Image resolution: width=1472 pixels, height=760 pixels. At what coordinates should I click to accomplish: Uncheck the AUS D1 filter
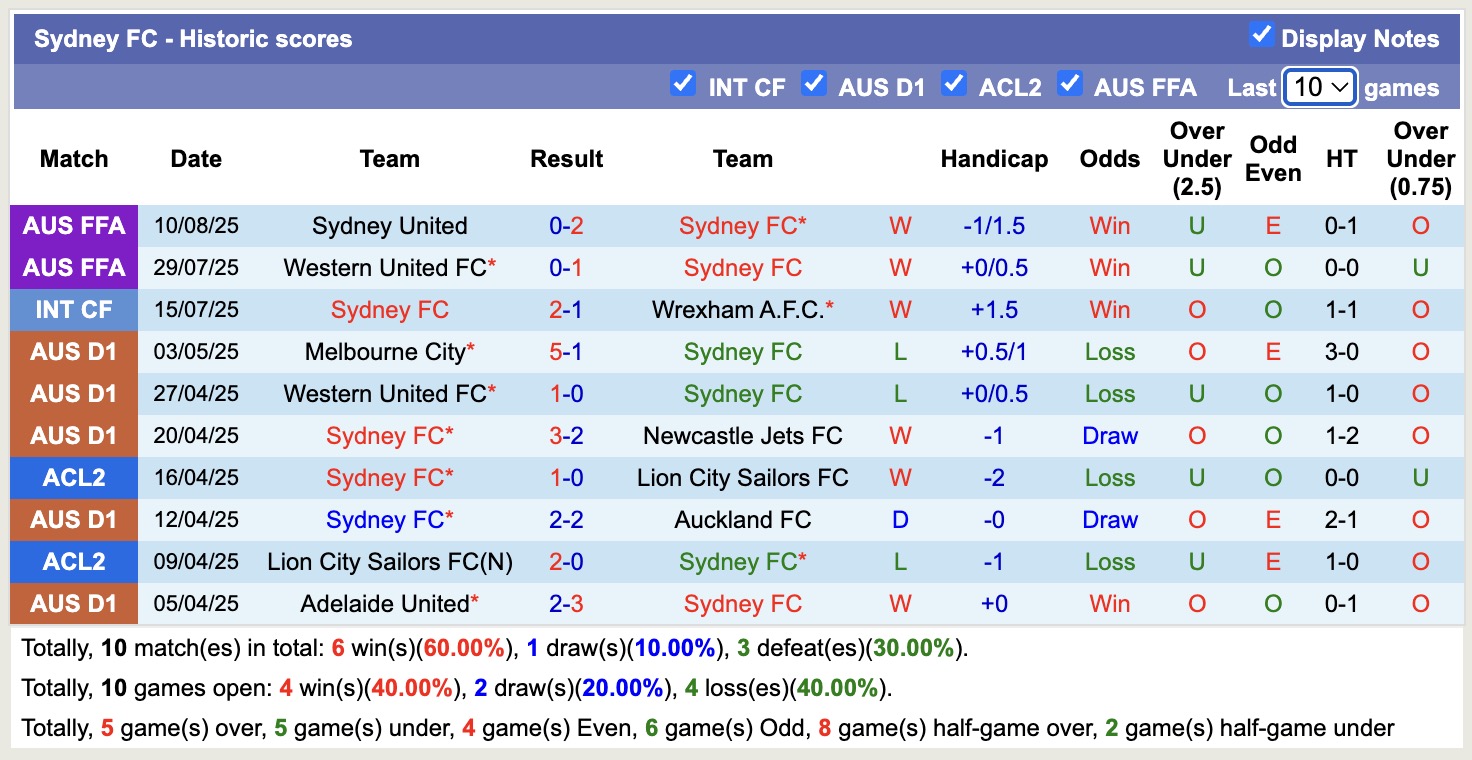[814, 85]
